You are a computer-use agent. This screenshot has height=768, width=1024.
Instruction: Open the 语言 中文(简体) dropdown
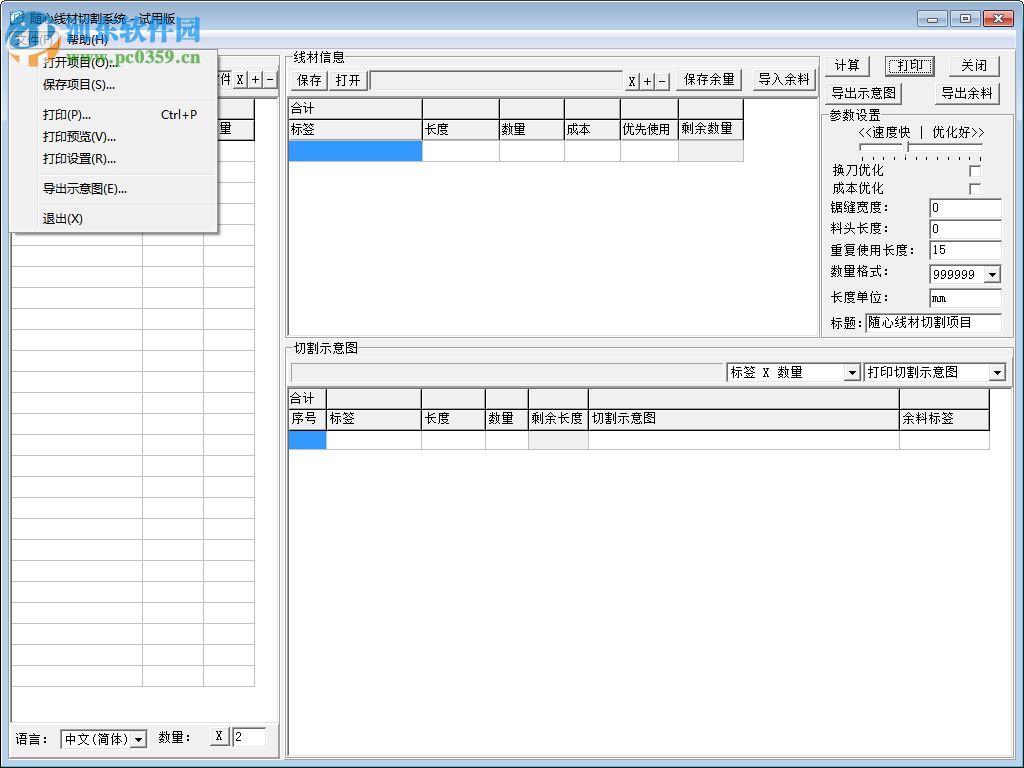tap(138, 739)
